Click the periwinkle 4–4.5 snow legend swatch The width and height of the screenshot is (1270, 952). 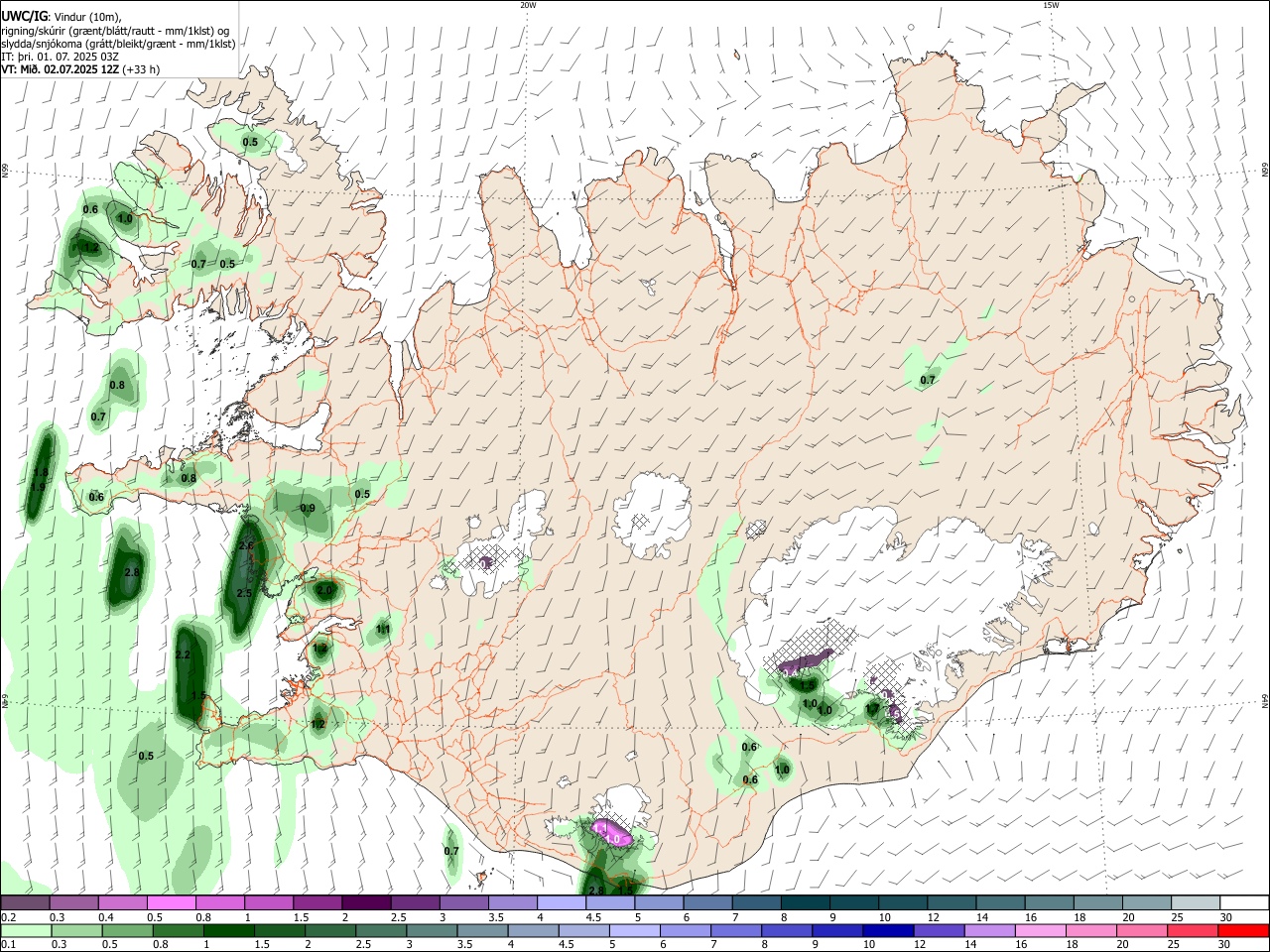(x=562, y=903)
